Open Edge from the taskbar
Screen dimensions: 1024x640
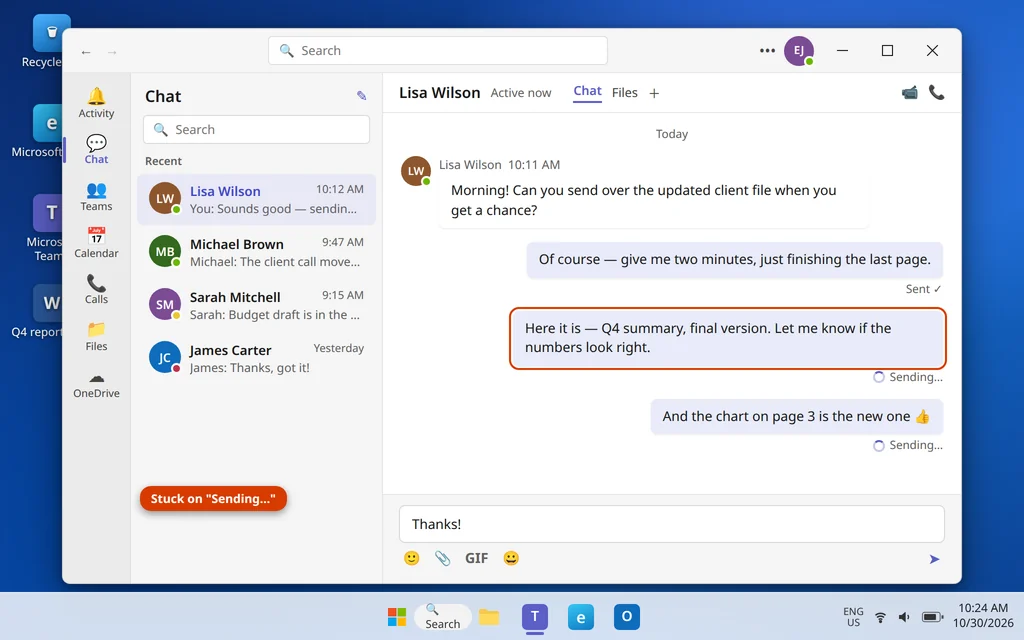point(581,616)
